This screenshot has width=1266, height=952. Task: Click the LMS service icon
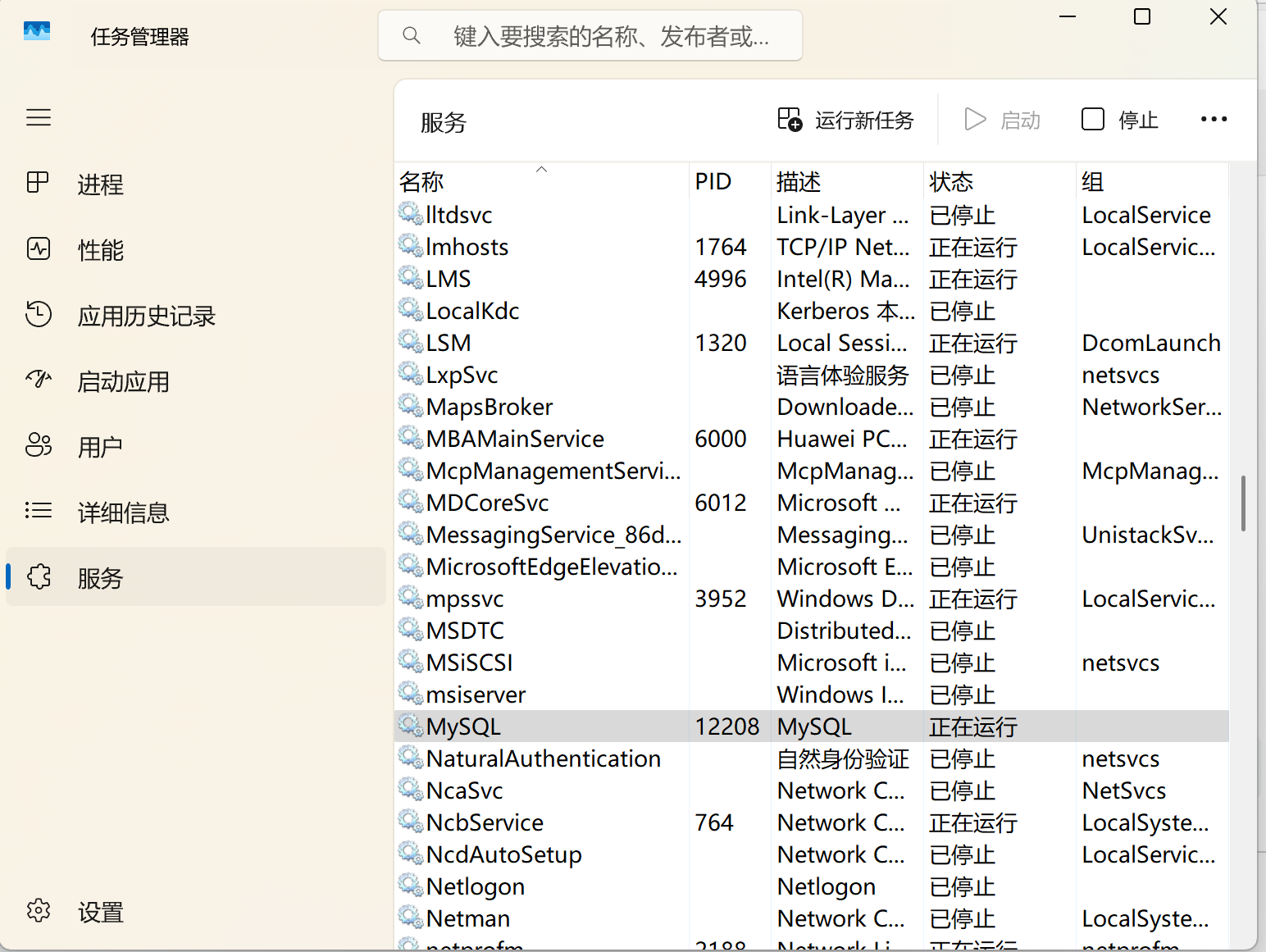point(411,277)
